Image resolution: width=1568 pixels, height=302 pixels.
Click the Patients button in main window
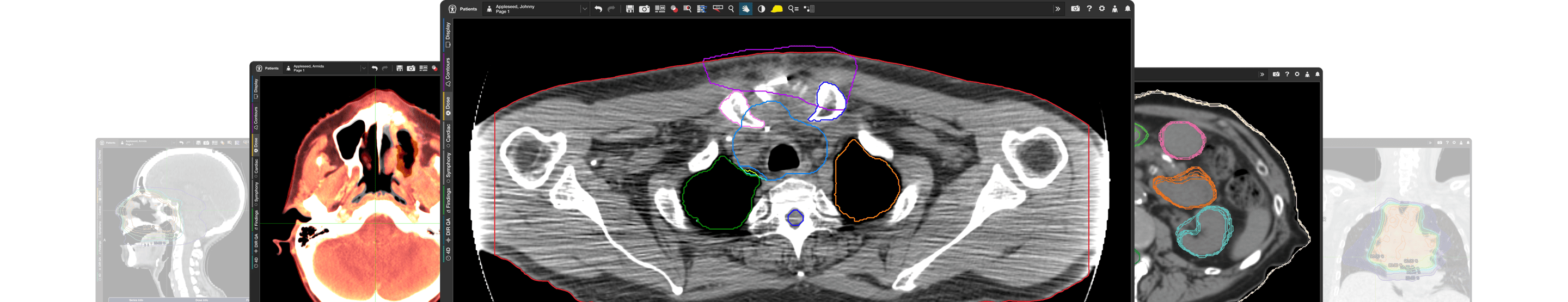click(463, 9)
